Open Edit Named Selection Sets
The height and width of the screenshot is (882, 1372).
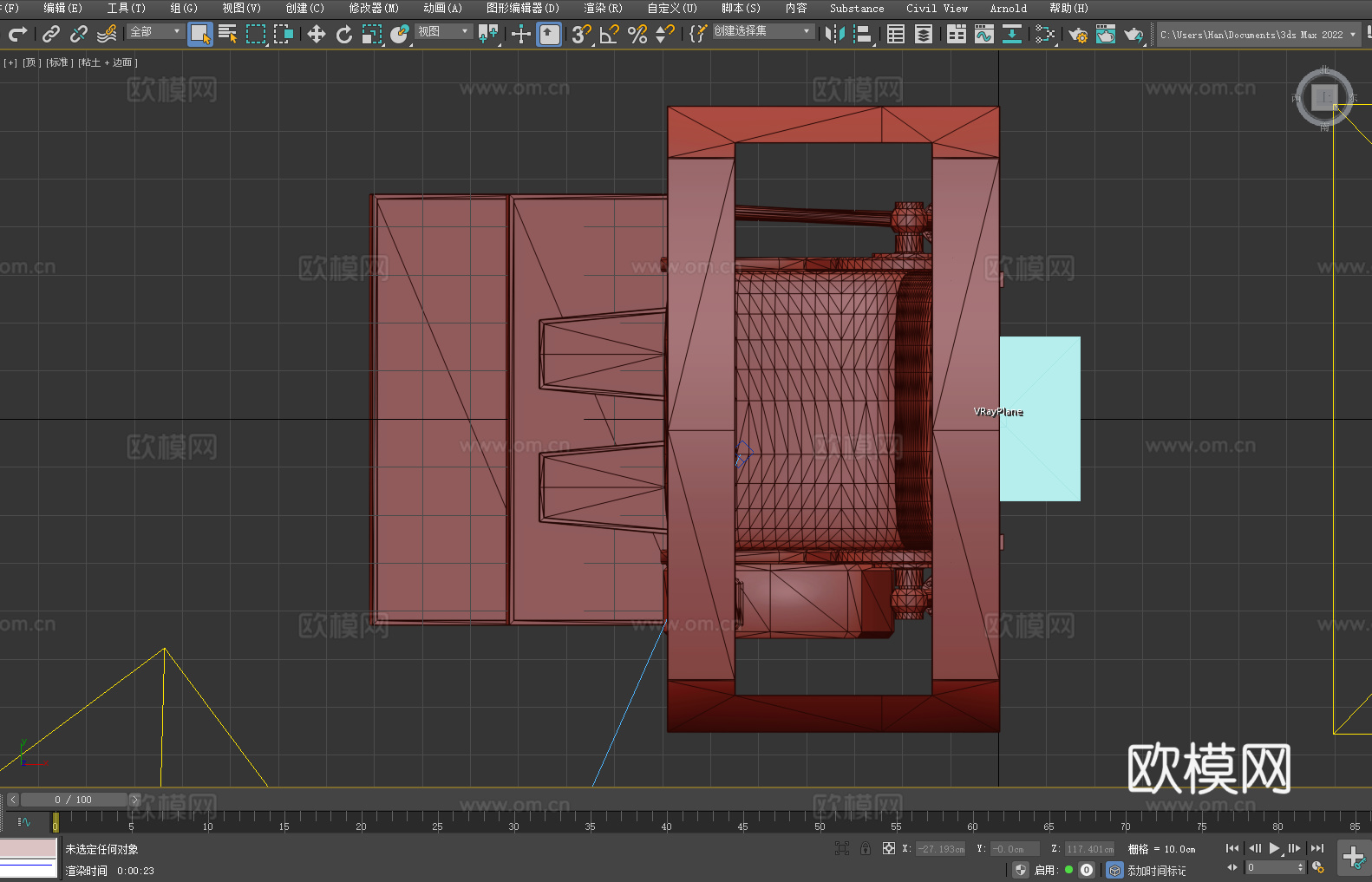697,34
